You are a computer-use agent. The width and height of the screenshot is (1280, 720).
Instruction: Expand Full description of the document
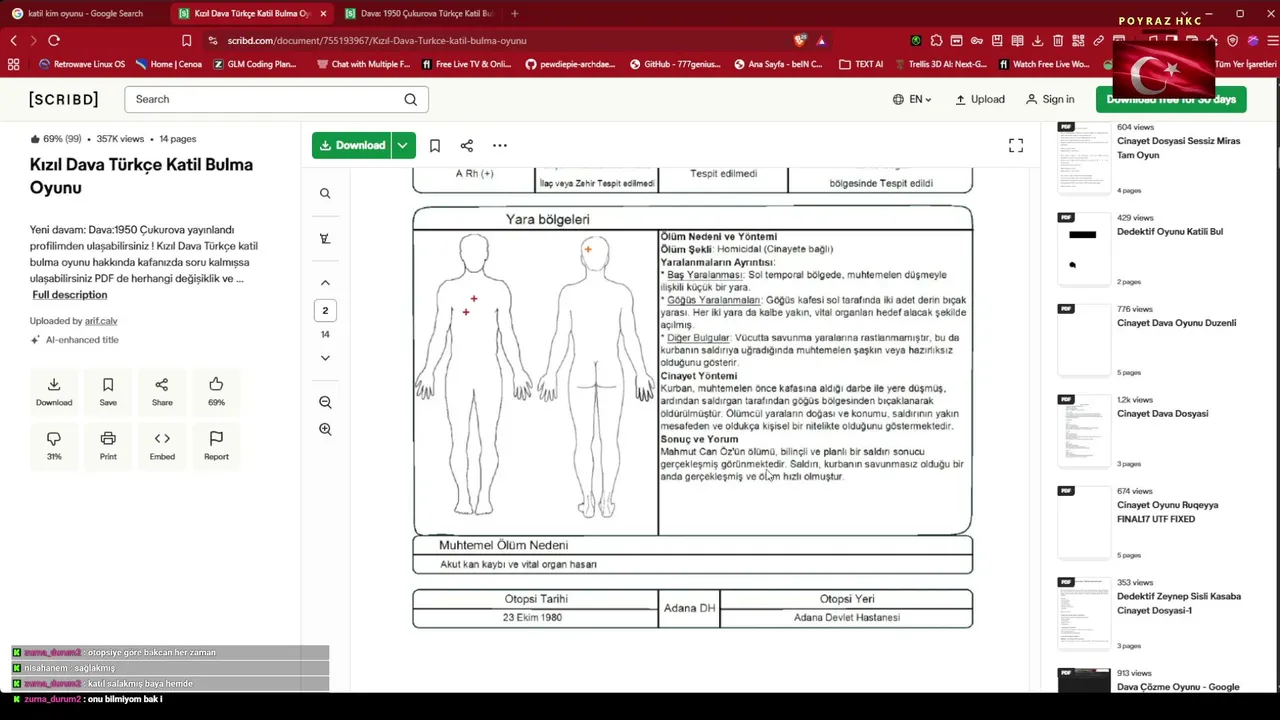pos(69,295)
